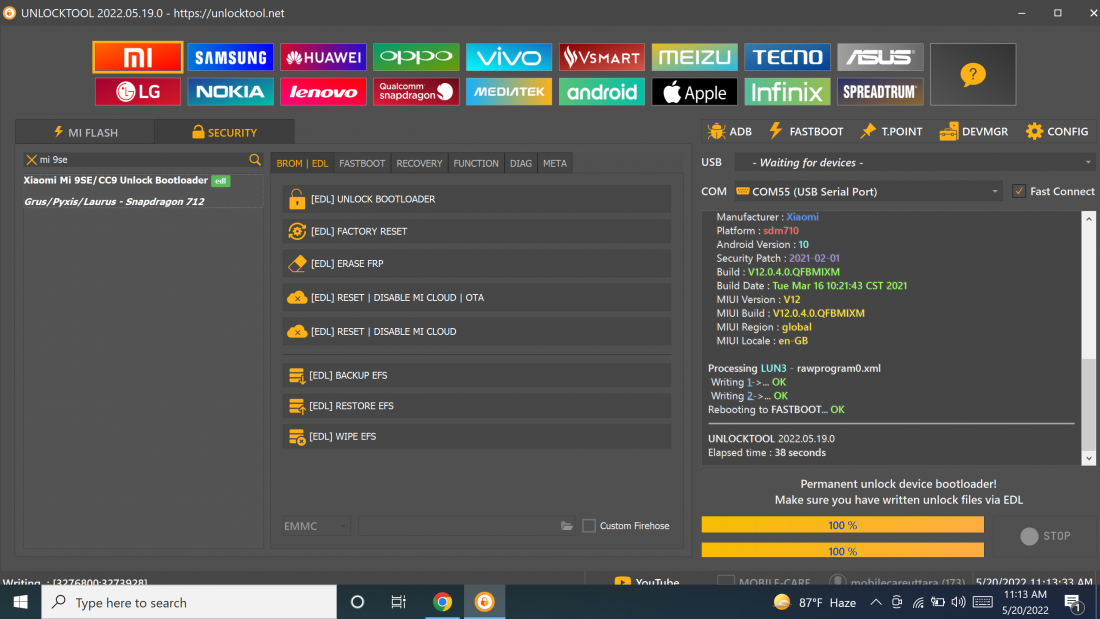Run [EDL] BACKUP EFS
This screenshot has width=1100, height=619.
click(477, 375)
